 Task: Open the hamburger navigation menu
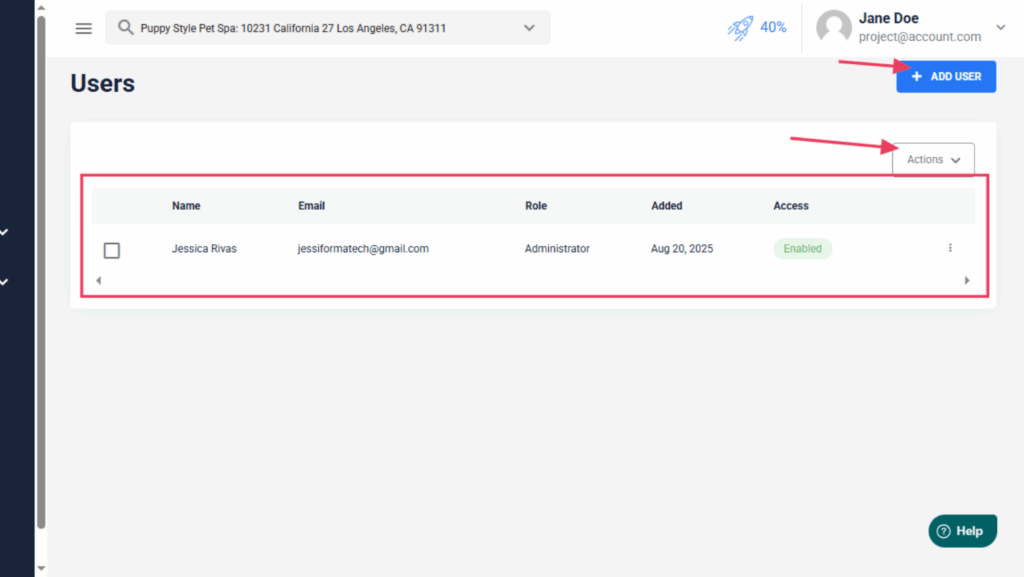tap(84, 28)
